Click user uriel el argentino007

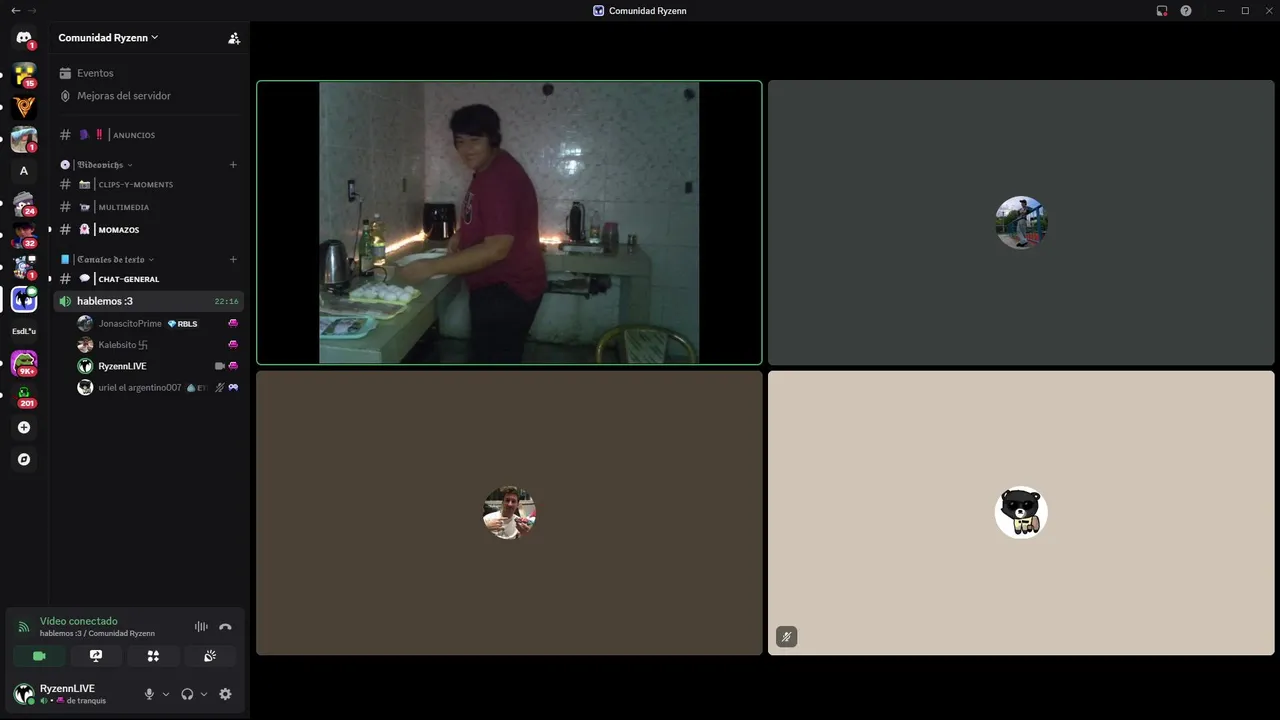(158, 387)
